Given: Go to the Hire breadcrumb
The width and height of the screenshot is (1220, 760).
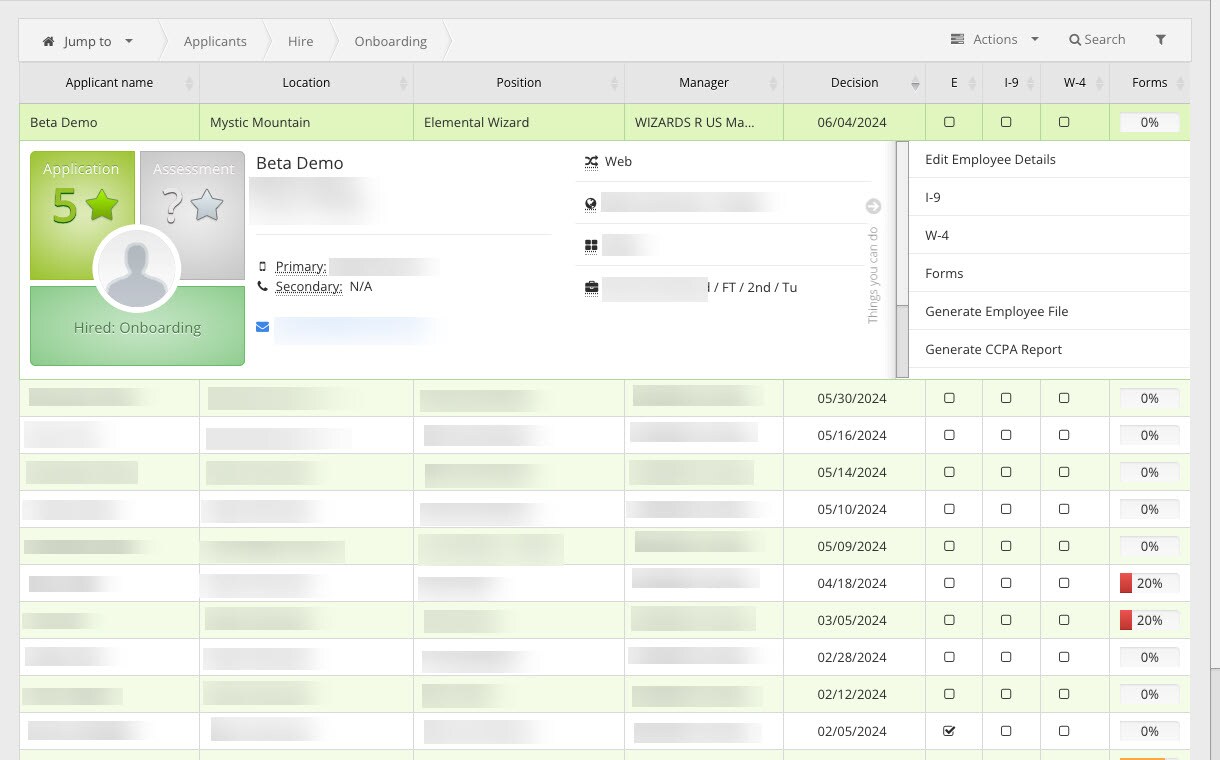Looking at the screenshot, I should pos(300,42).
